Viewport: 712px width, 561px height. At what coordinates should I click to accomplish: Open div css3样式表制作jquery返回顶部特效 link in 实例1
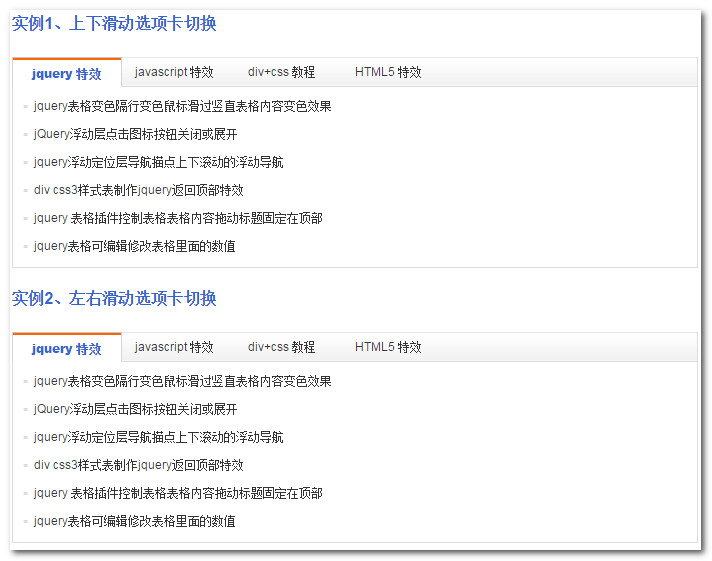(x=138, y=190)
